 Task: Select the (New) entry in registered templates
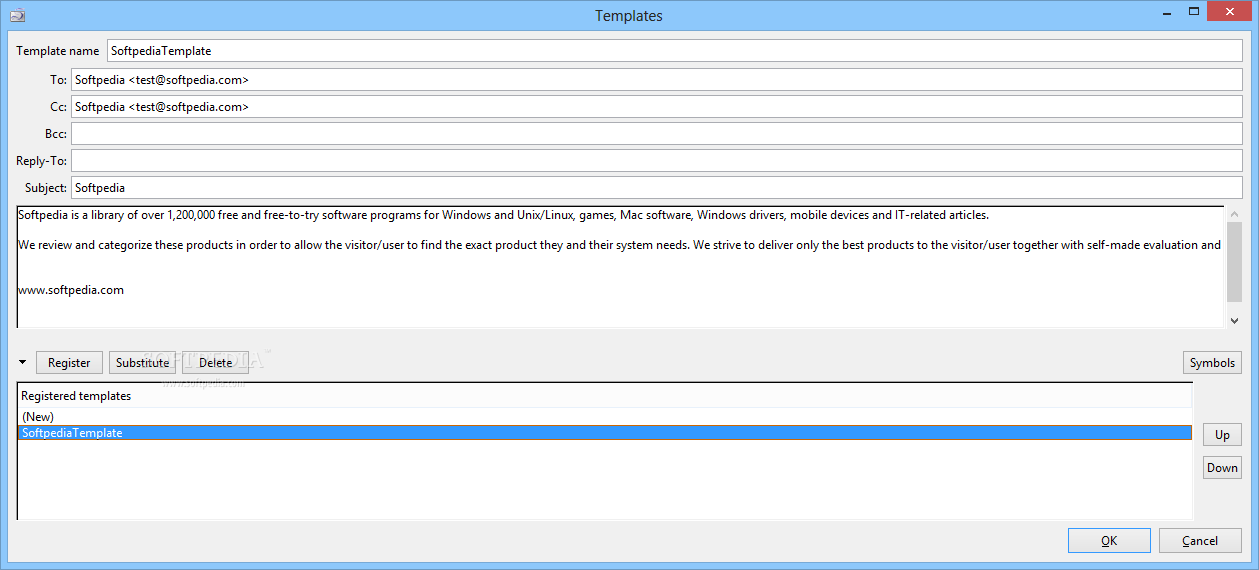[x=605, y=416]
